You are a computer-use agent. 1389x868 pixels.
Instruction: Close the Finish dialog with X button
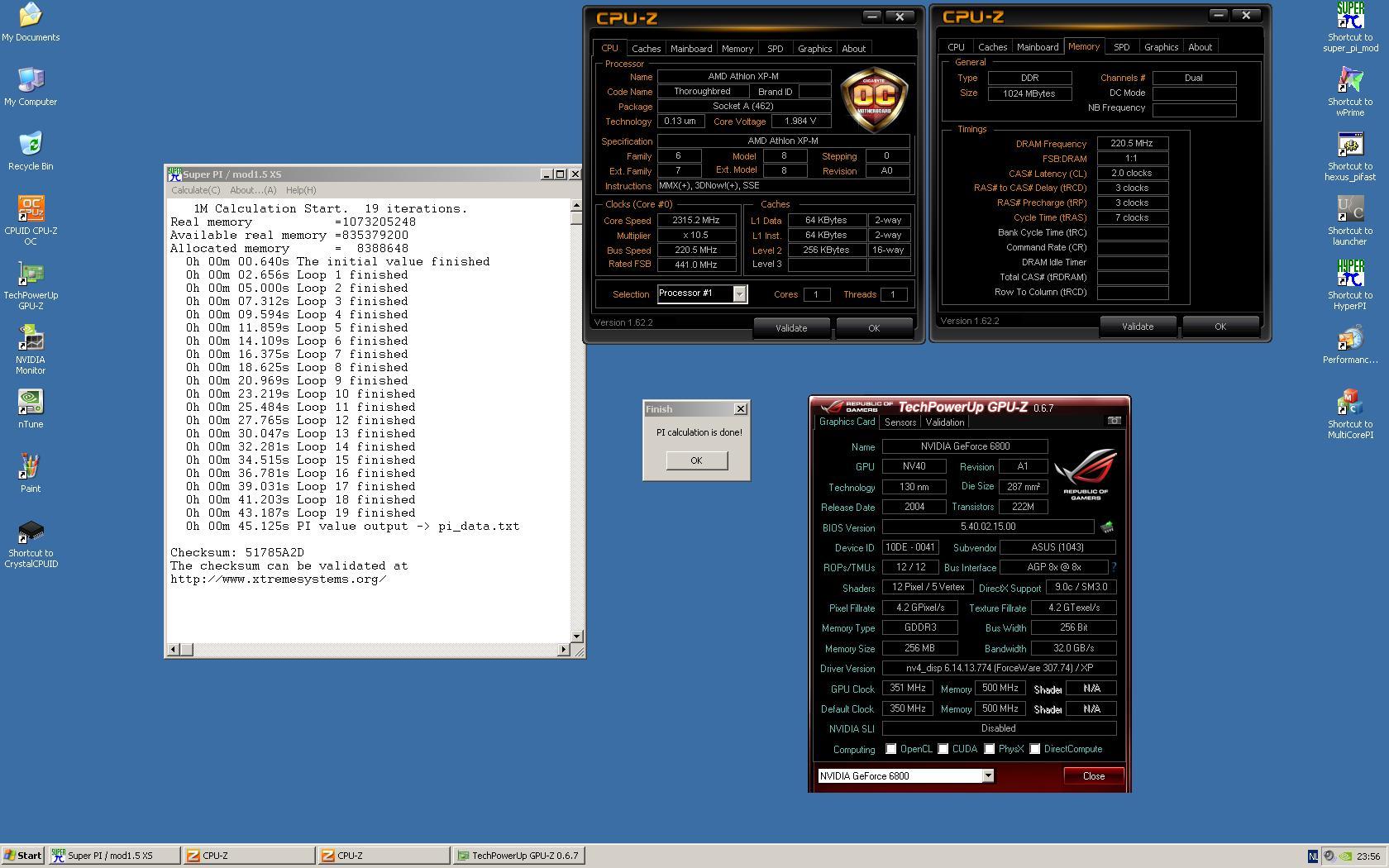coord(741,409)
